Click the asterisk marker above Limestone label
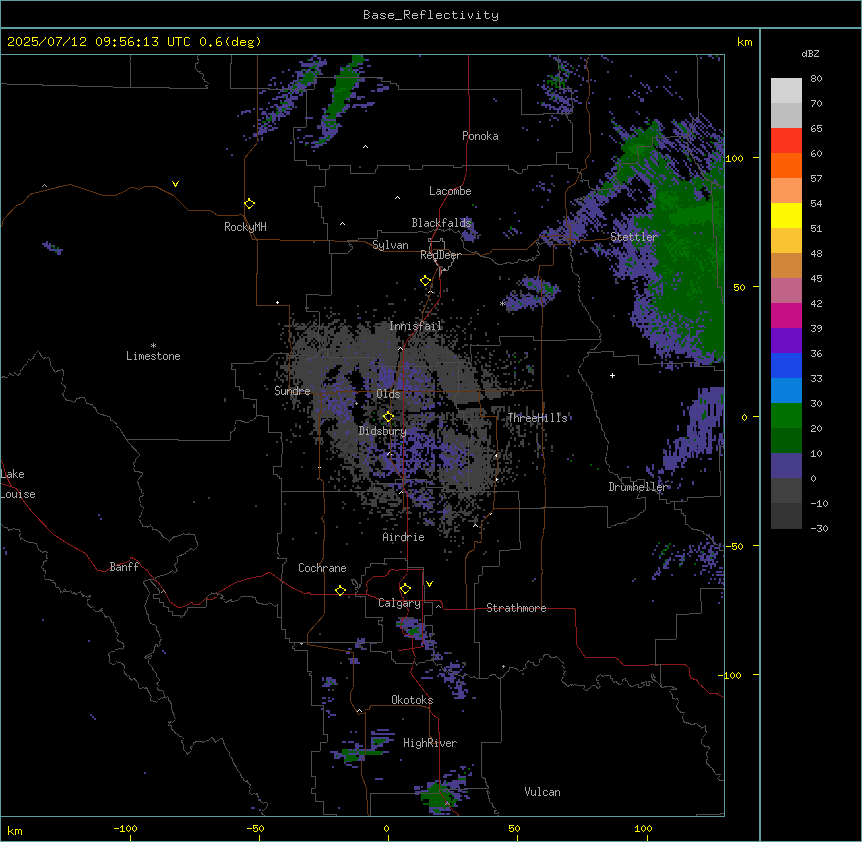This screenshot has height=842, width=862. pos(153,346)
